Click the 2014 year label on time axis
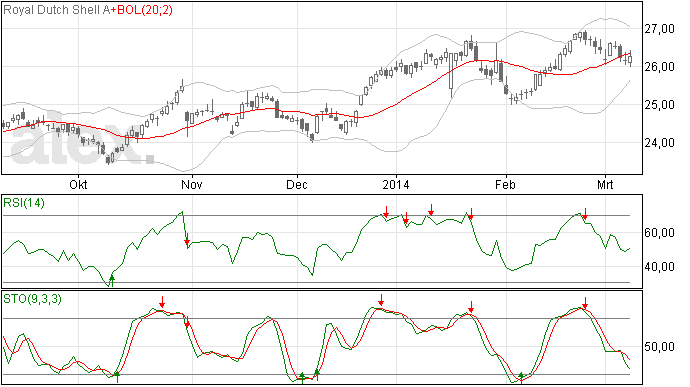The image size is (690, 387). [x=396, y=184]
